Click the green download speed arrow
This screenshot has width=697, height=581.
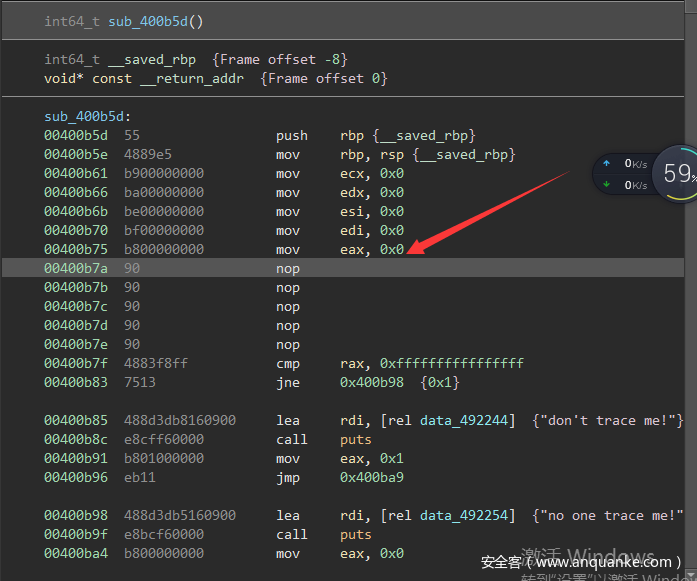click(x=607, y=184)
